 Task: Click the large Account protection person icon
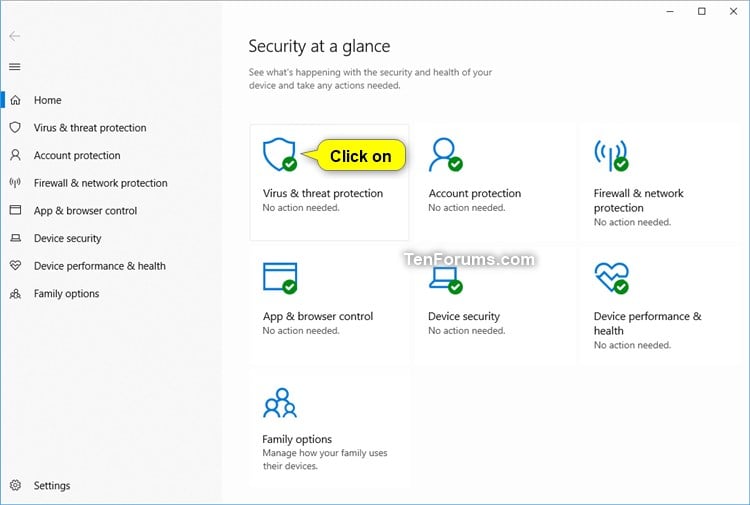445,154
